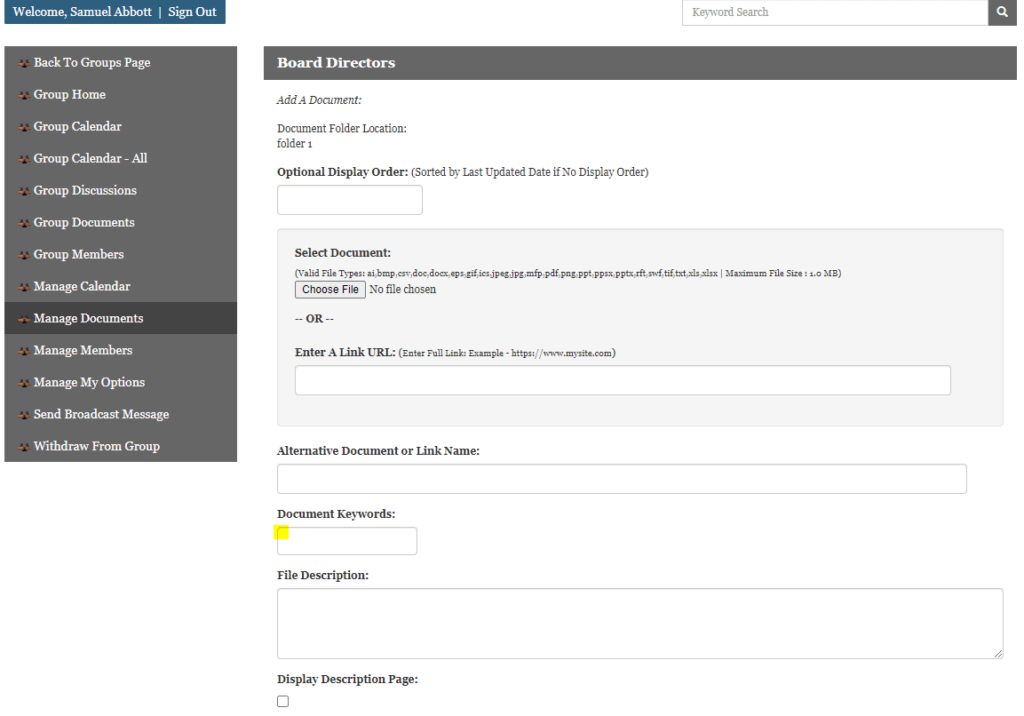Click the icon beside Send Broadcast Message
Screen dimensions: 1024x716
[x=23, y=415]
